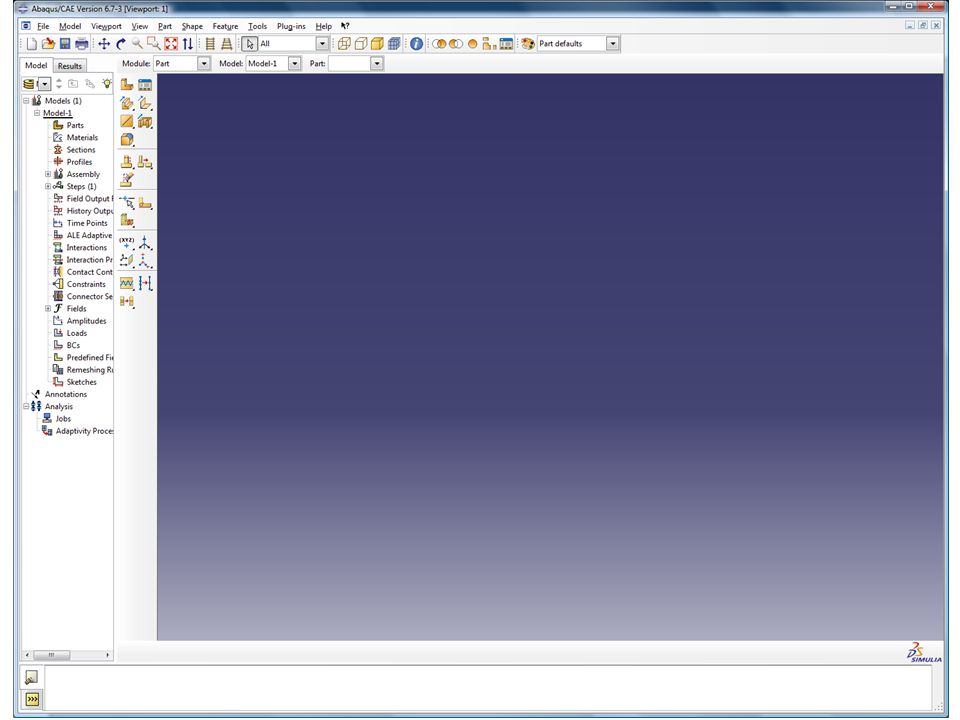Image resolution: width=960 pixels, height=720 pixels.
Task: Select the Create Round or Fillet tool
Action: [x=127, y=140]
